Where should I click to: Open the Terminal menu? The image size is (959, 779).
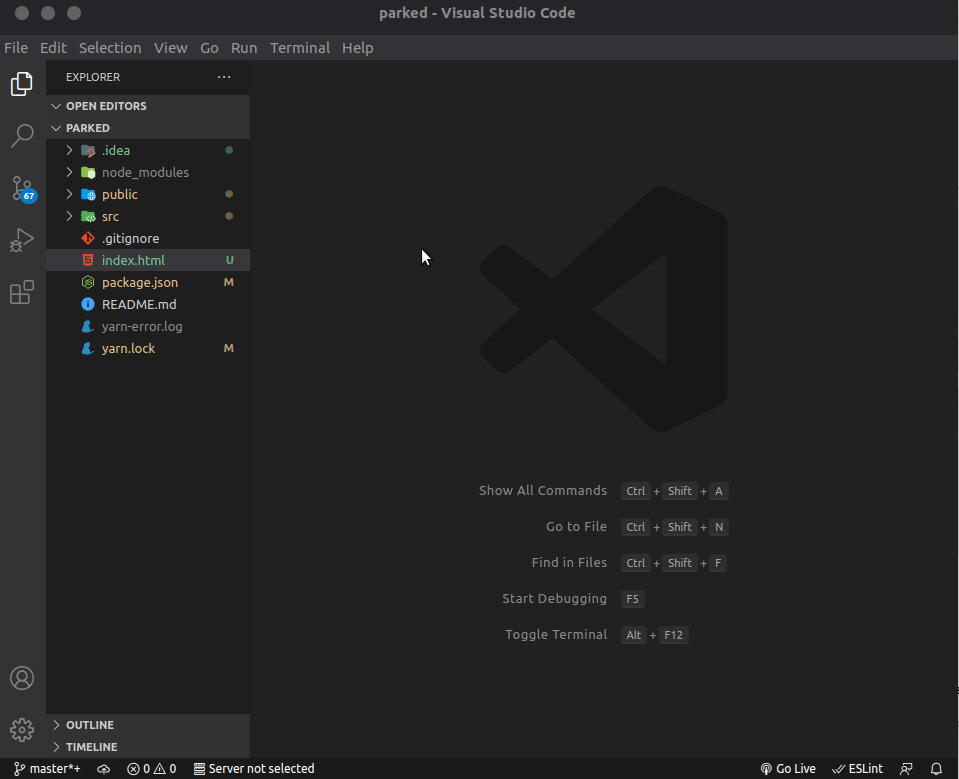tap(300, 48)
